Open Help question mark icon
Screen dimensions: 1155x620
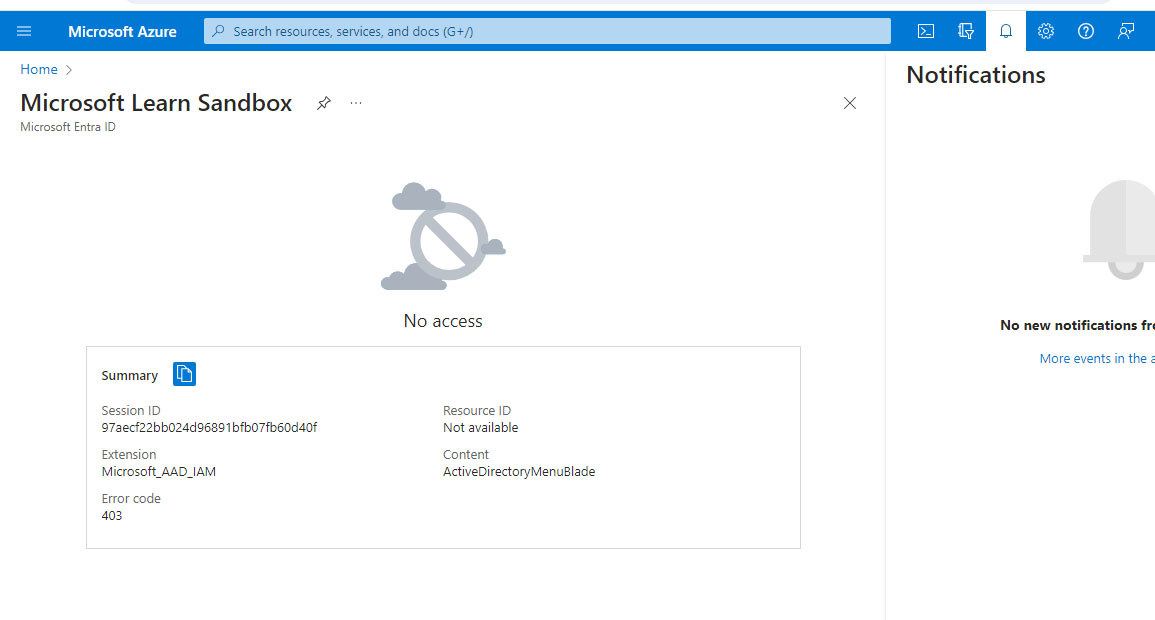1086,31
